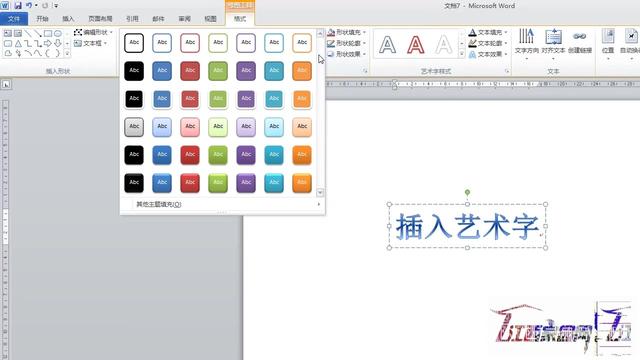640x360 pixels.
Task: Click the 文字方向 (Text Direction) button
Action: 527,44
